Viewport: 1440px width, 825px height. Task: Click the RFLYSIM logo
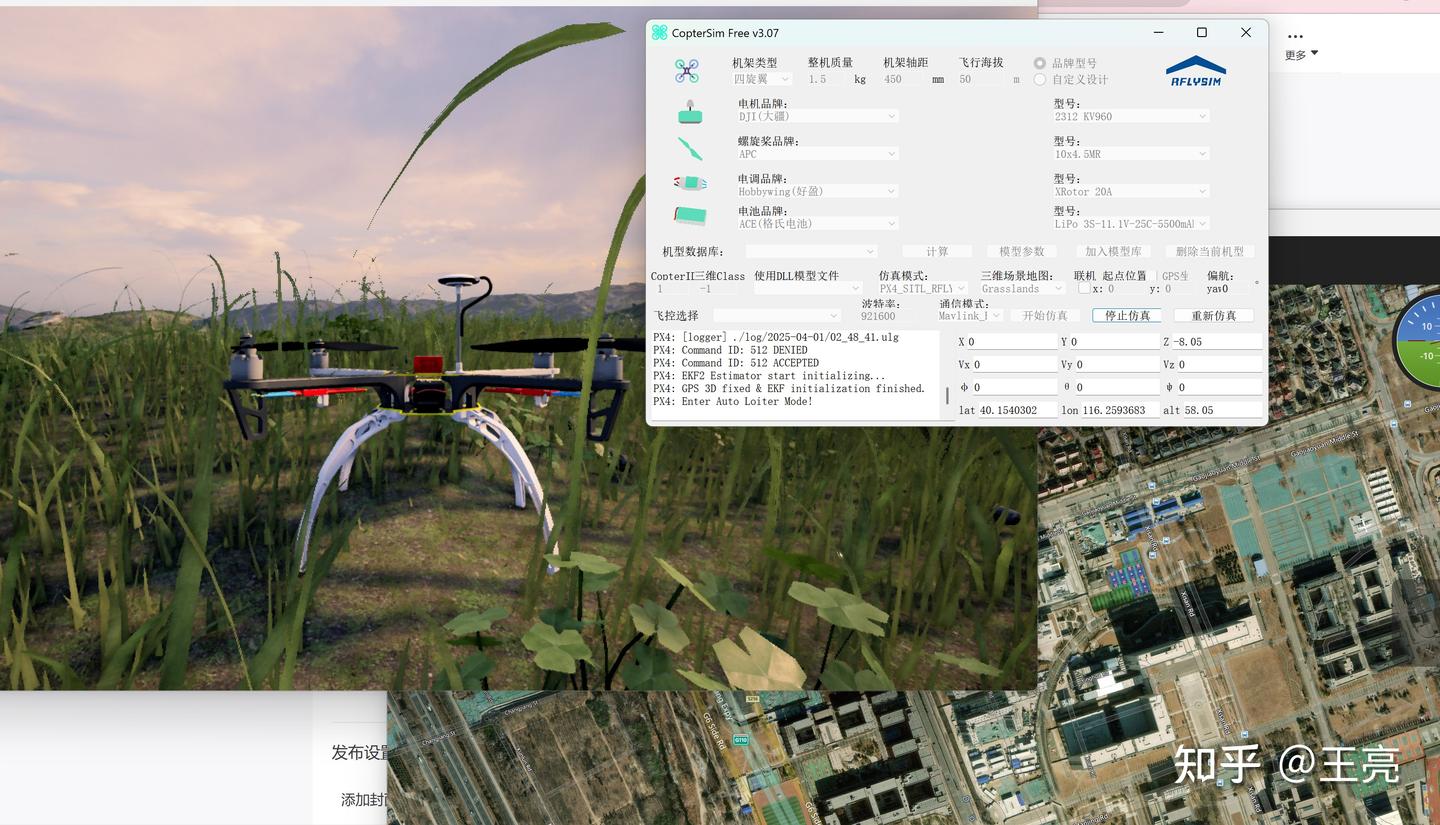(x=1196, y=68)
